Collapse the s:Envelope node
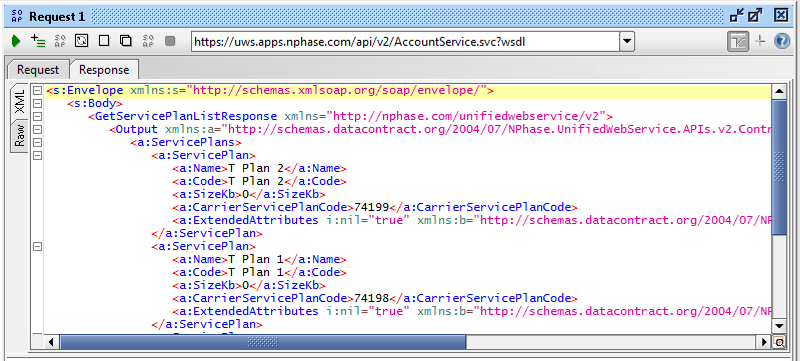This screenshot has width=800, height=361. click(37, 91)
